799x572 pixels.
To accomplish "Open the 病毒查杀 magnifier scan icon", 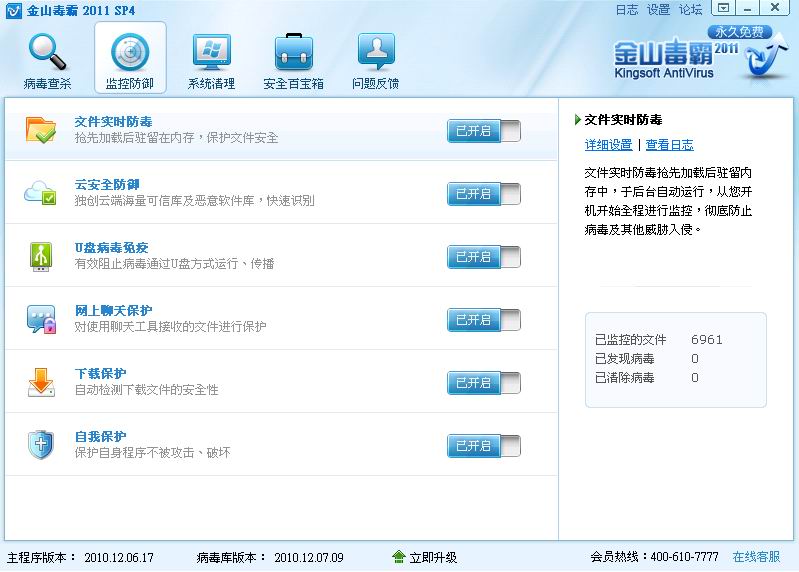I will pos(47,51).
